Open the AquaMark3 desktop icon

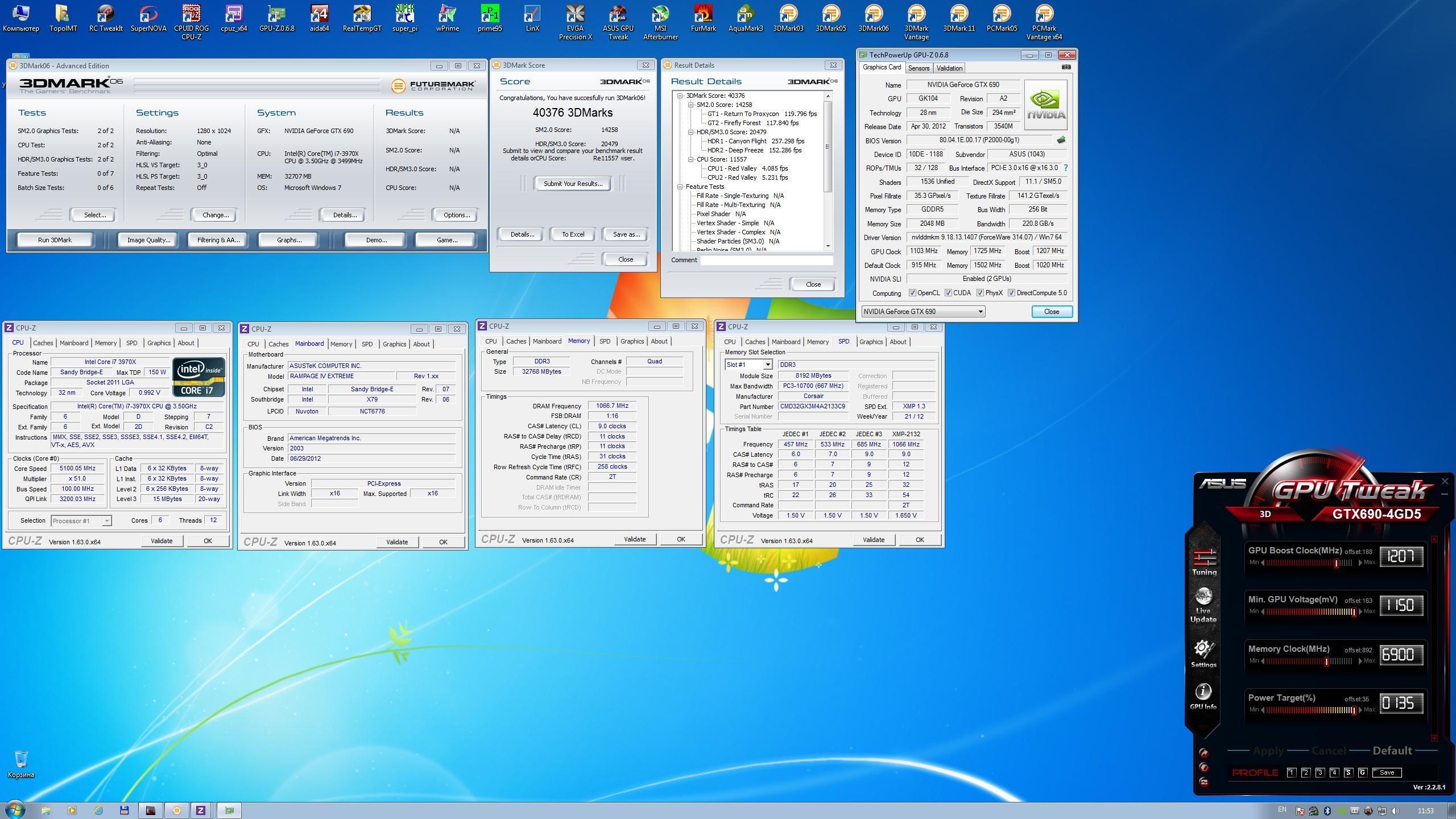pyautogui.click(x=746, y=18)
